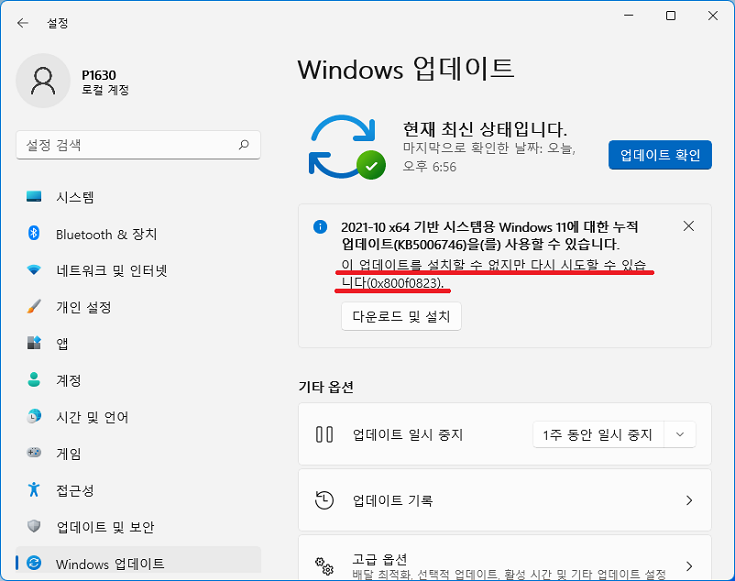735x581 pixels.
Task: Click error text containing 0x800f0823
Action: coord(494,274)
